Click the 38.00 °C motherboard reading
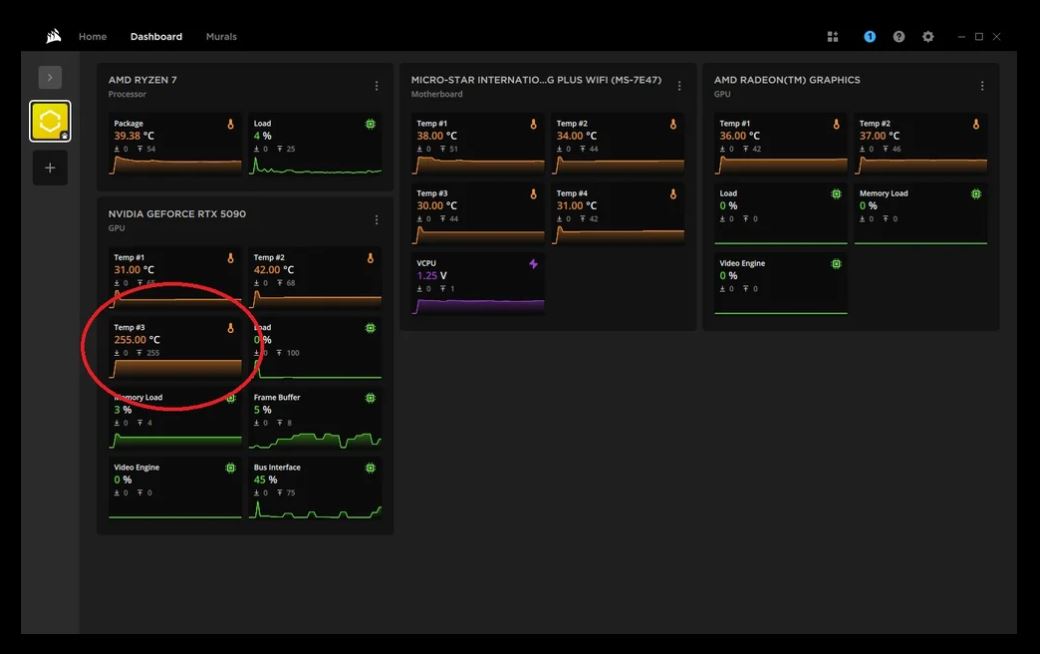The image size is (1040, 654). coord(437,136)
